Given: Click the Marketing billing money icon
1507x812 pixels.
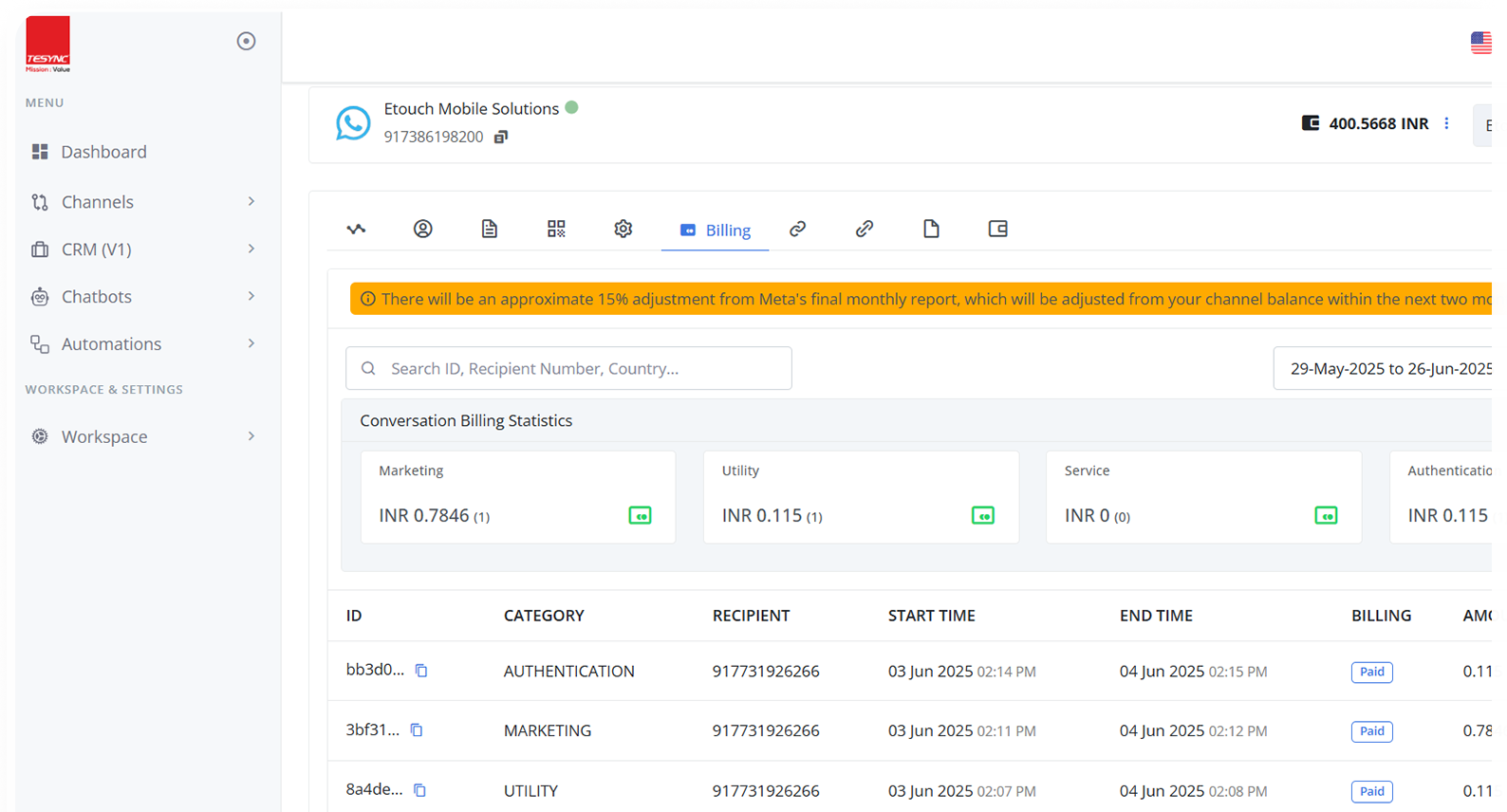Looking at the screenshot, I should (640, 516).
